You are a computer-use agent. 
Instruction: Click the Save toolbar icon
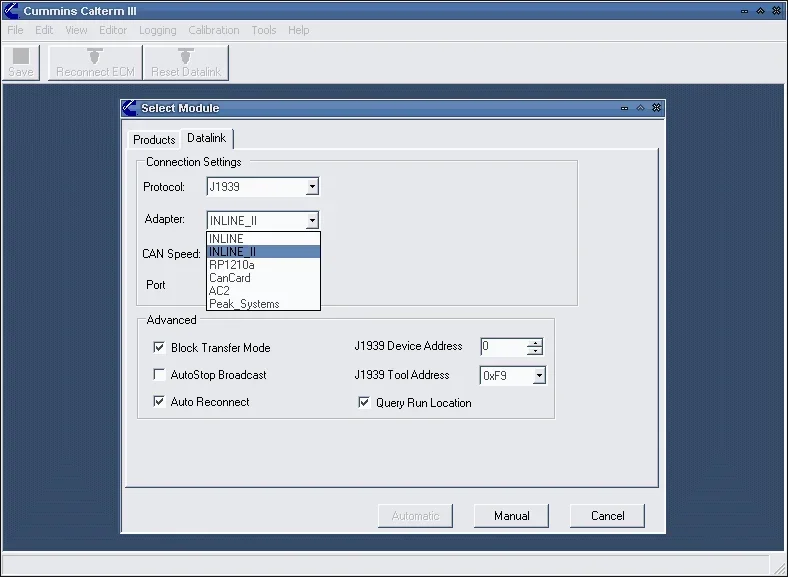point(21,62)
